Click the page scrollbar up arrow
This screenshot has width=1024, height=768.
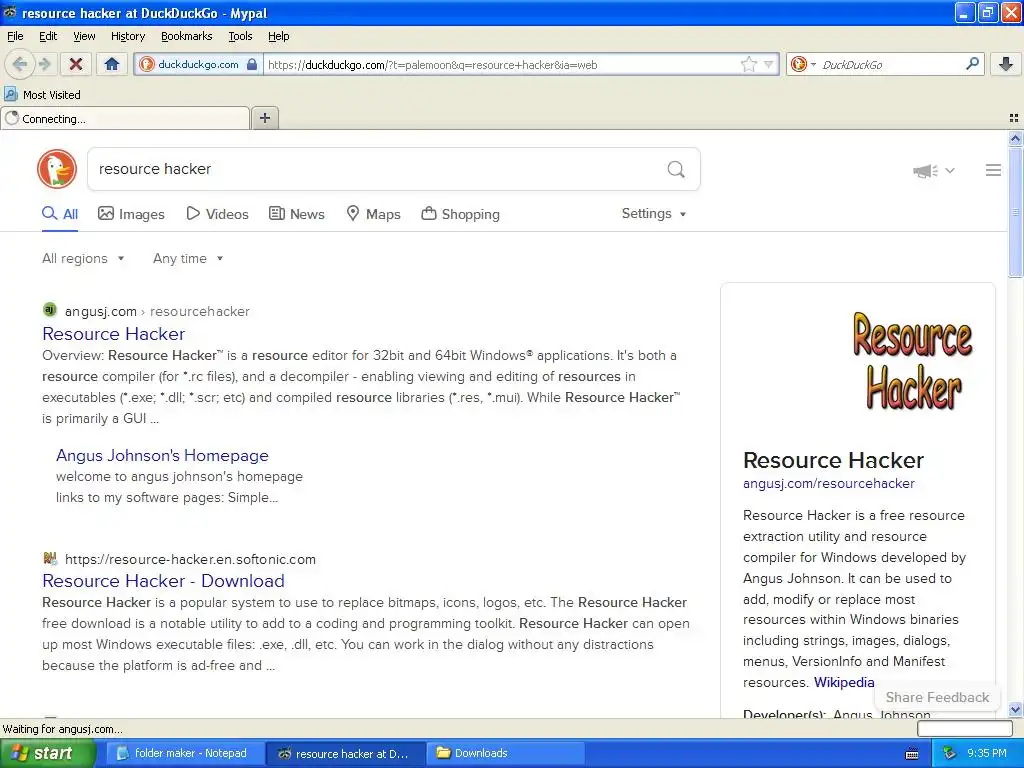(1015, 138)
